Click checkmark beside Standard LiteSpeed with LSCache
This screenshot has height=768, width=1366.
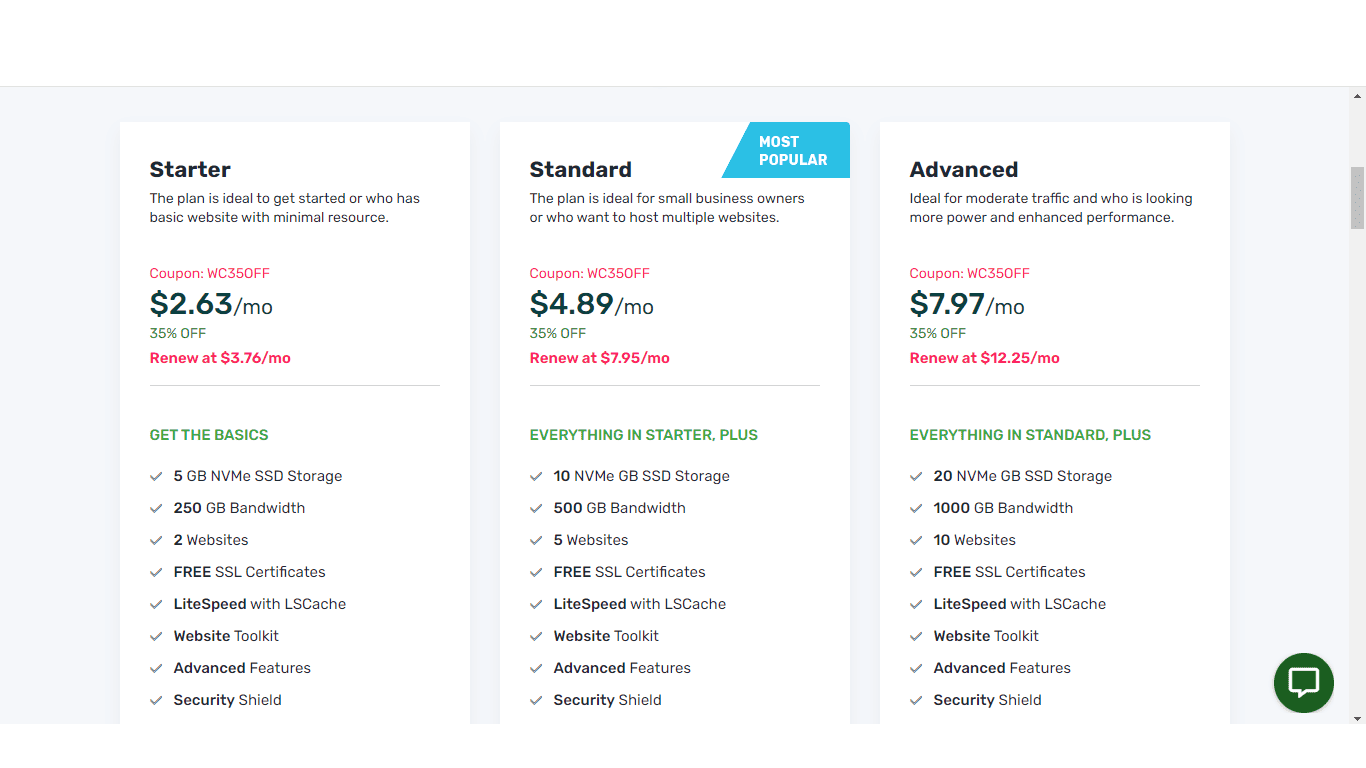pos(536,604)
